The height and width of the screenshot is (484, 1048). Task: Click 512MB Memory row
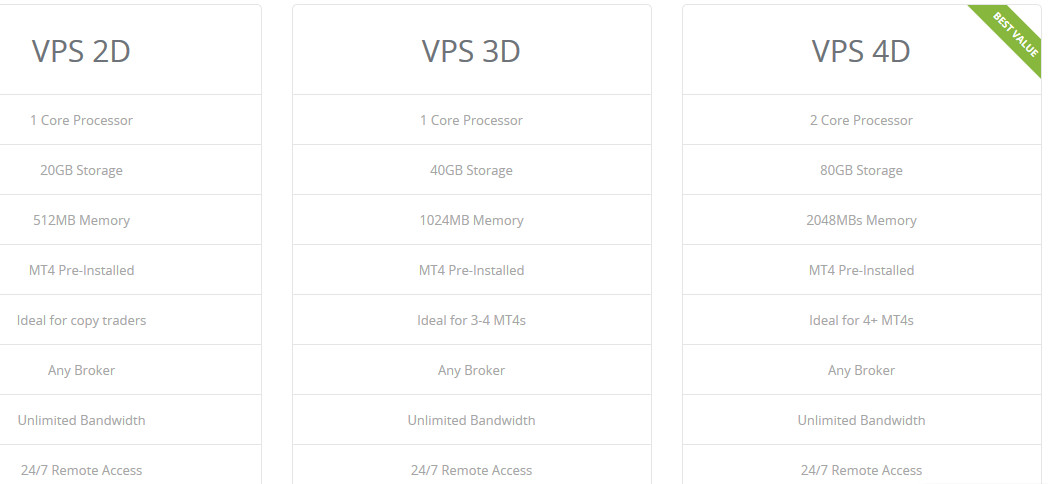pyautogui.click(x=130, y=220)
